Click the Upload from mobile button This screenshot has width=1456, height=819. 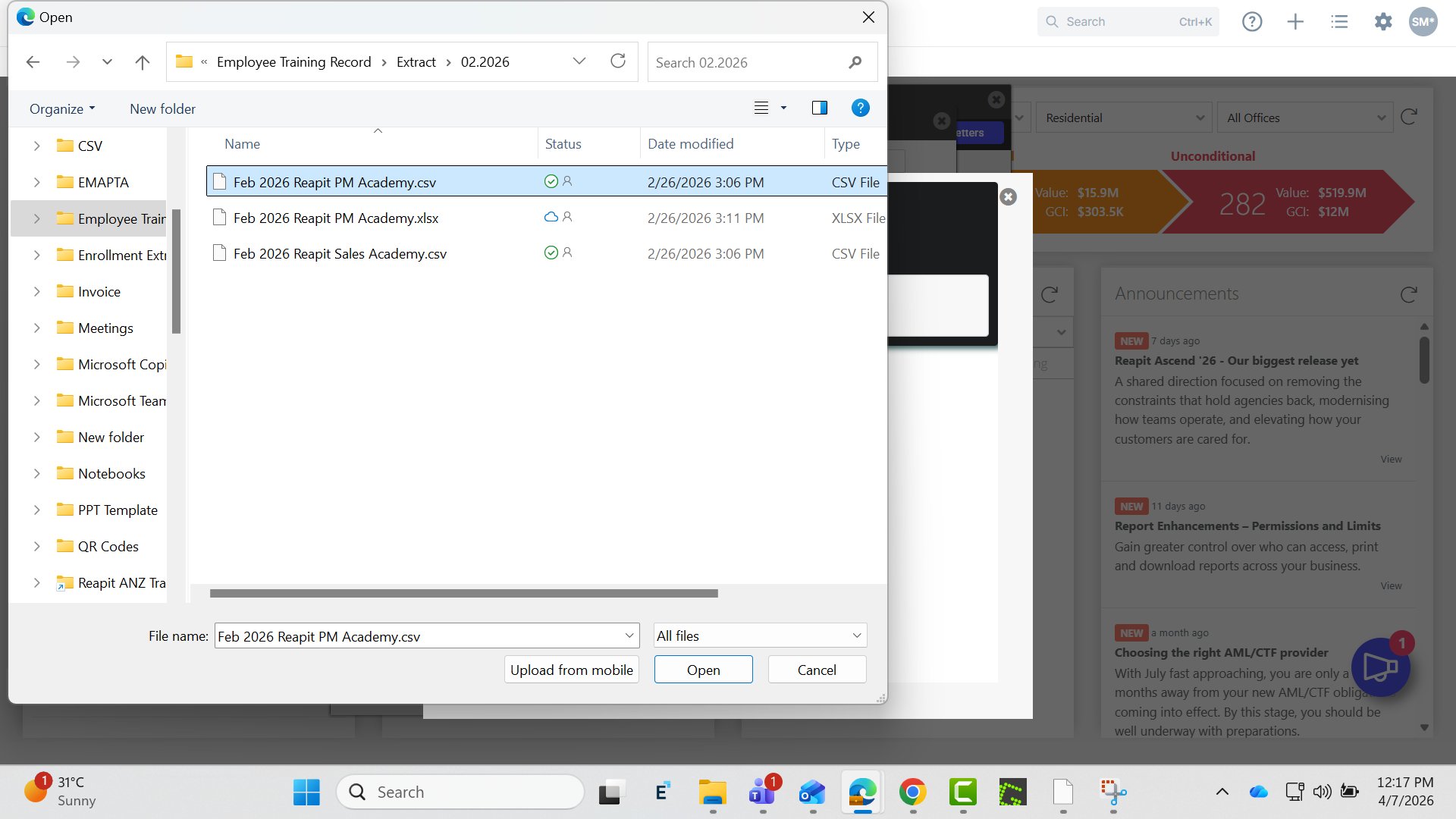(571, 670)
